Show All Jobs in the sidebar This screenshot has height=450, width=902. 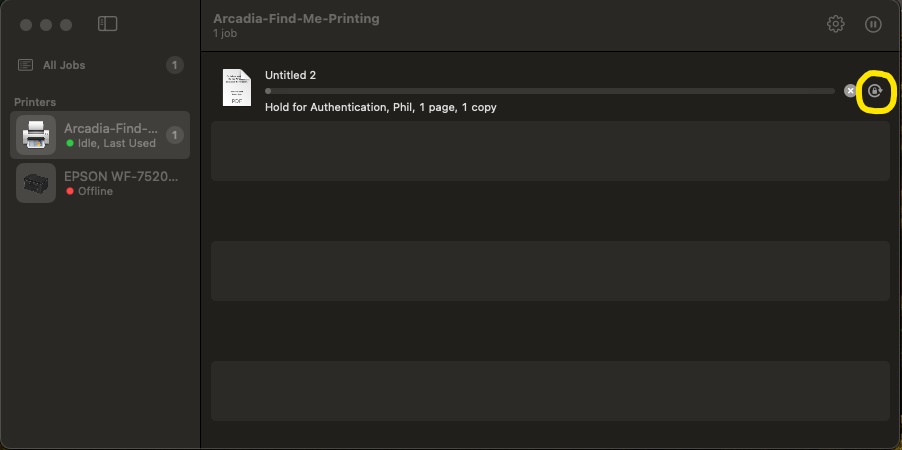64,66
